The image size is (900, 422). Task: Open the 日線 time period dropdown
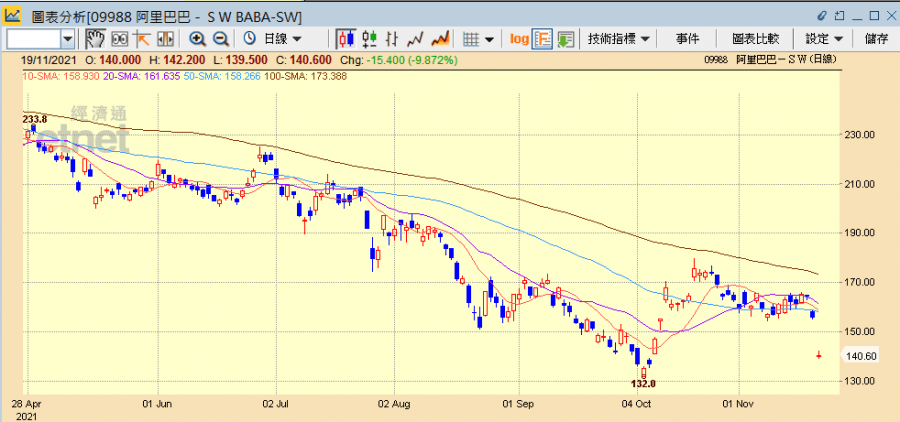[x=274, y=39]
